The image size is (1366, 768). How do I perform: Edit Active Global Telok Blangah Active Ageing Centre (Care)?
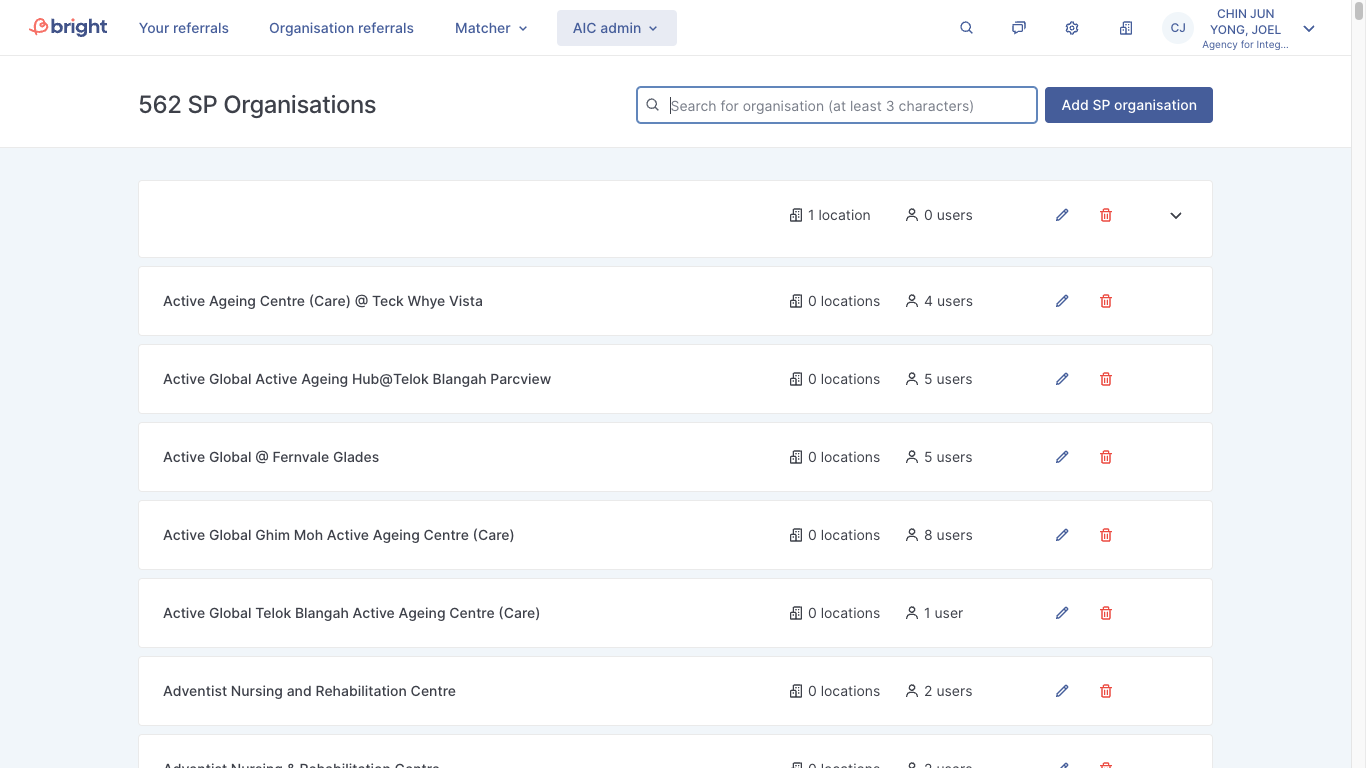point(1062,613)
